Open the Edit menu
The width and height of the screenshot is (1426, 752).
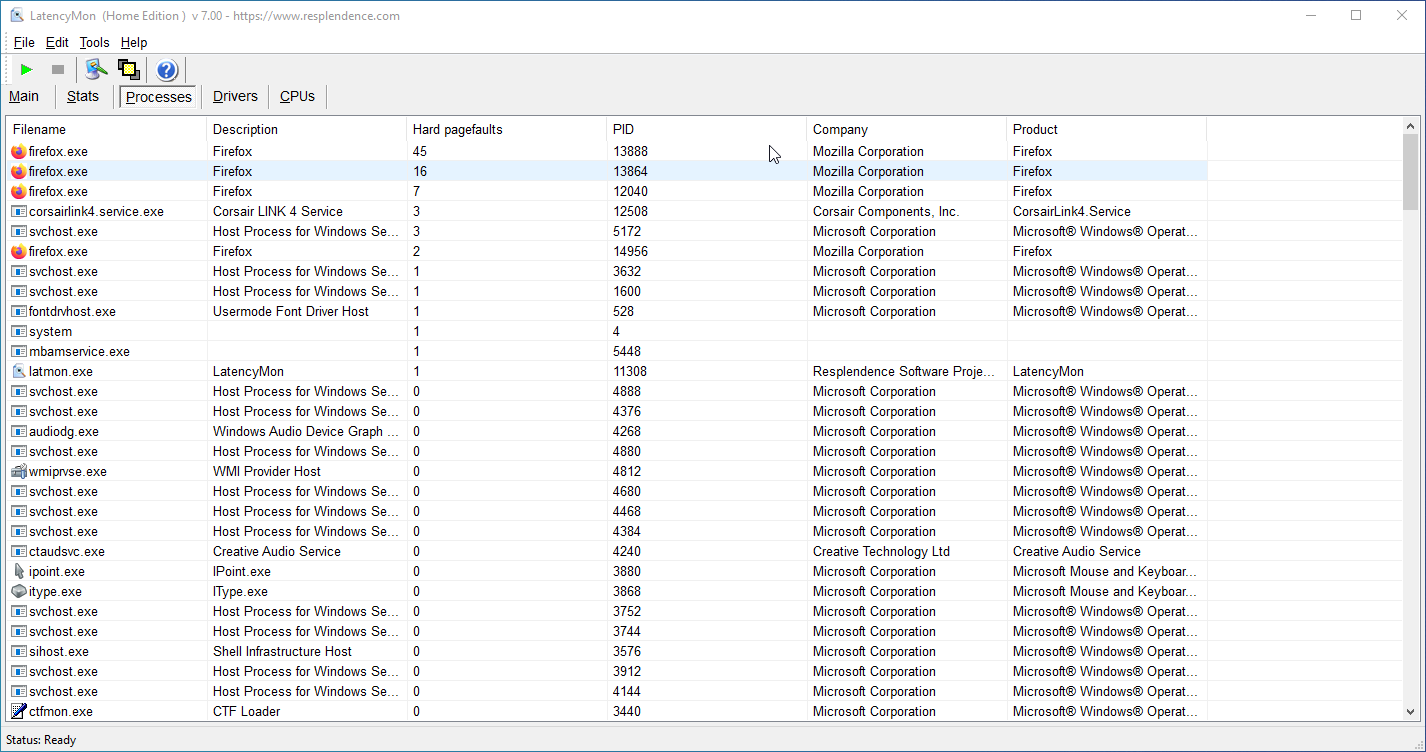pyautogui.click(x=57, y=43)
